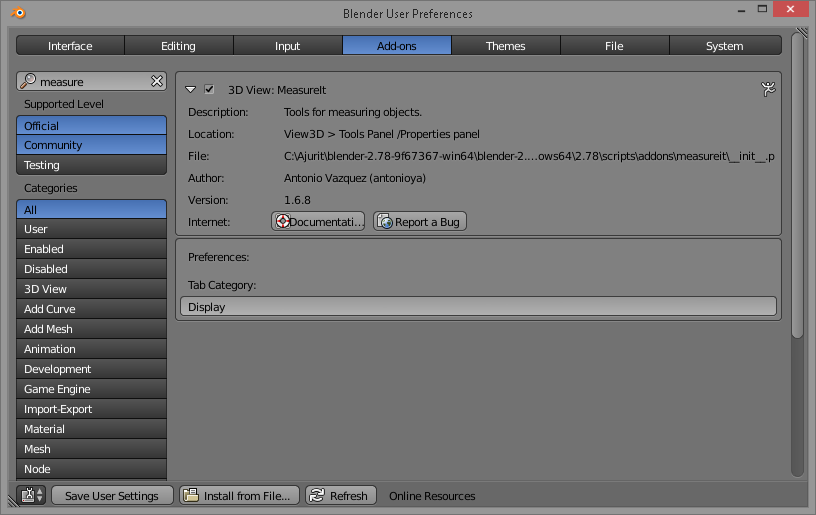Open MeasureIt Documentation link button
Image resolution: width=816 pixels, height=515 pixels.
318,222
